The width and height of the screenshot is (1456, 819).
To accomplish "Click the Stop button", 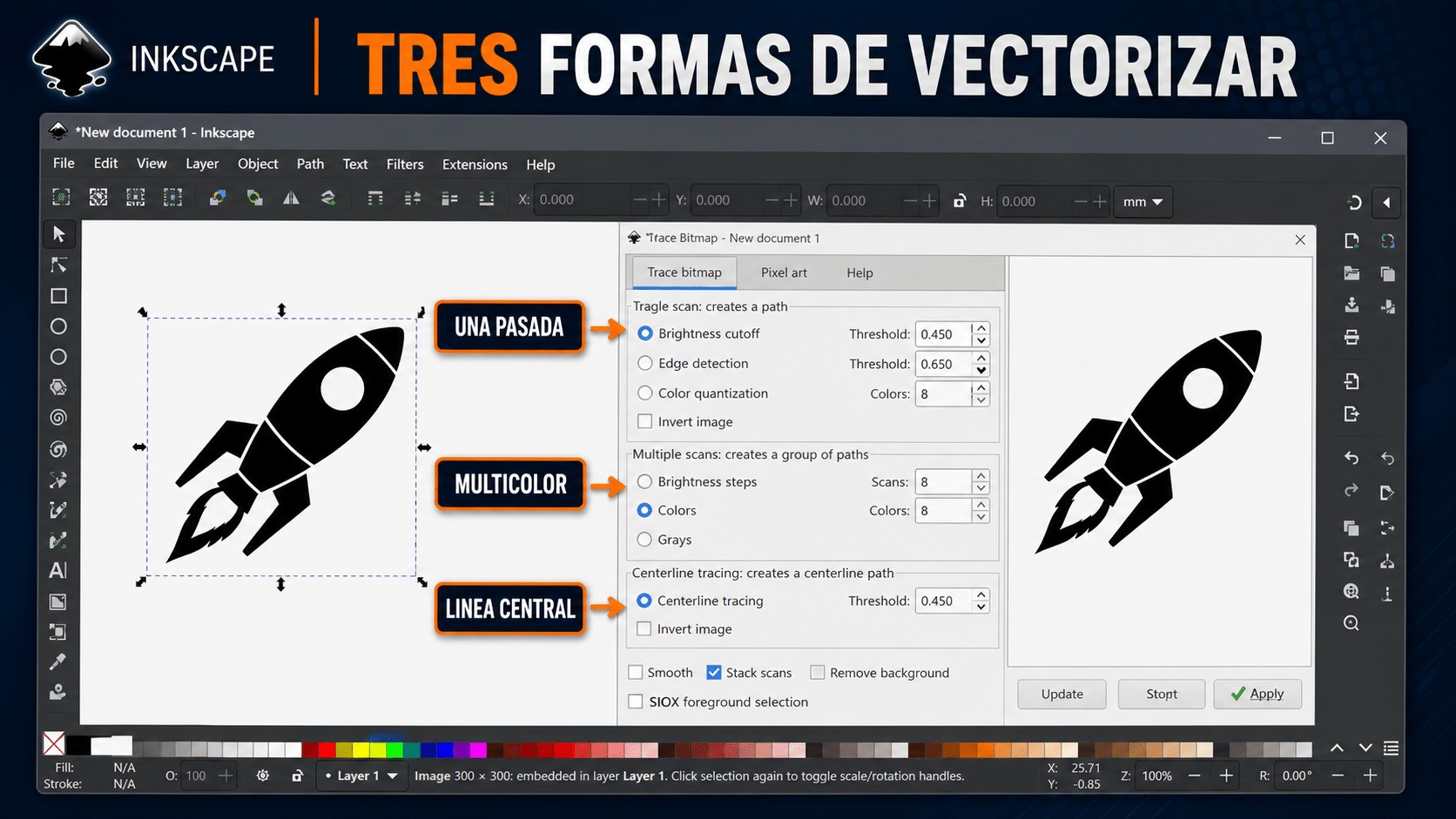I will [1162, 694].
